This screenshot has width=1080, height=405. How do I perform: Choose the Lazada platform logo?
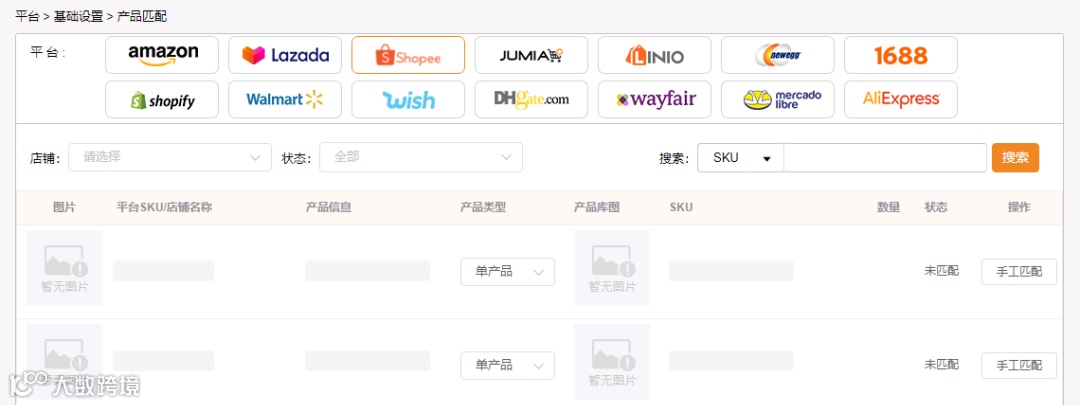pos(285,55)
